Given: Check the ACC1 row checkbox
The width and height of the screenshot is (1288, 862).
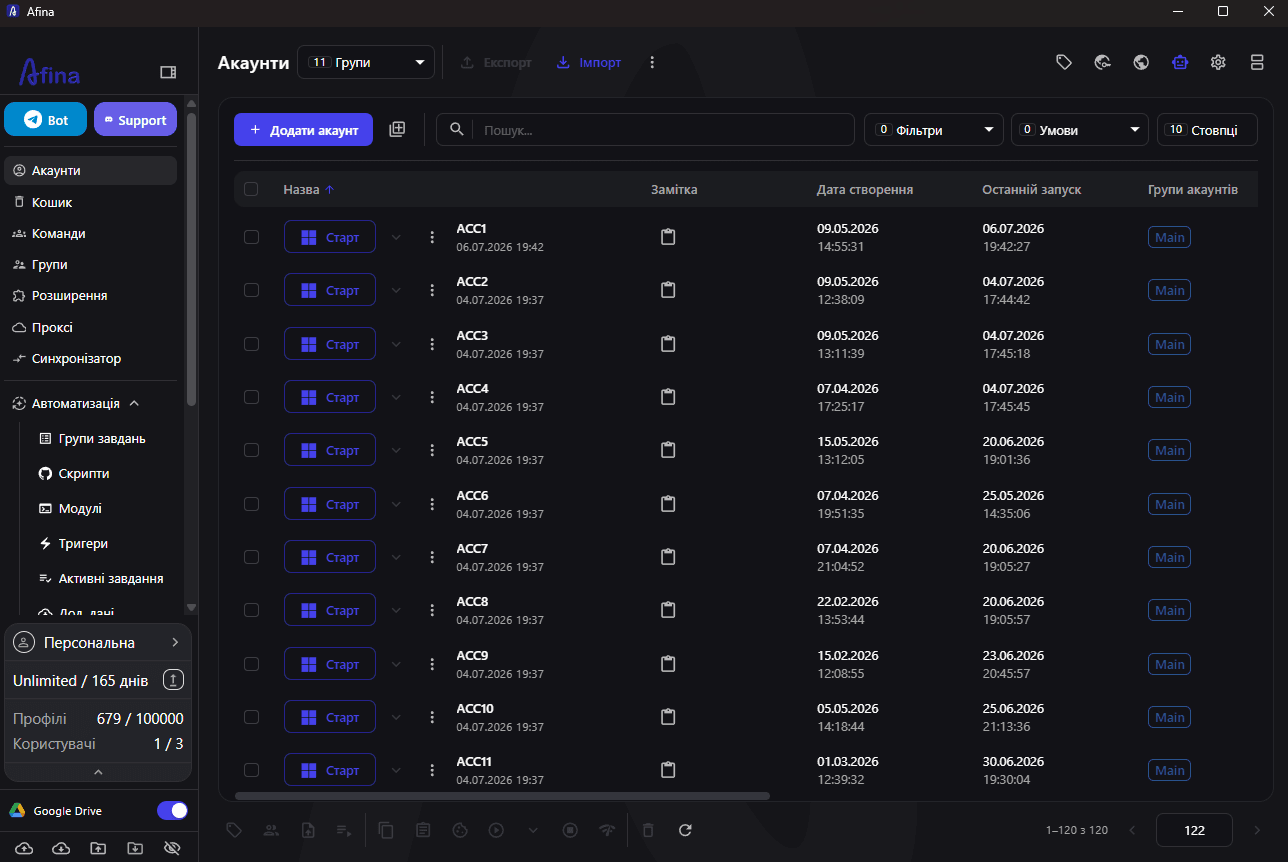Looking at the screenshot, I should click(251, 237).
